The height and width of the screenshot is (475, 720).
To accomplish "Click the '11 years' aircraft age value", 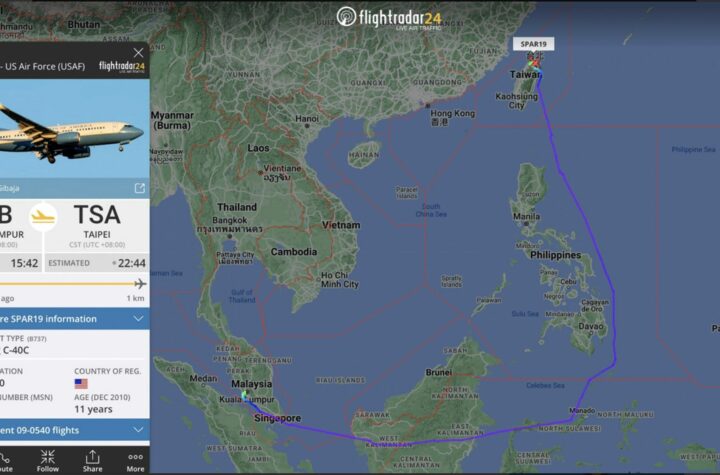I will point(93,409).
